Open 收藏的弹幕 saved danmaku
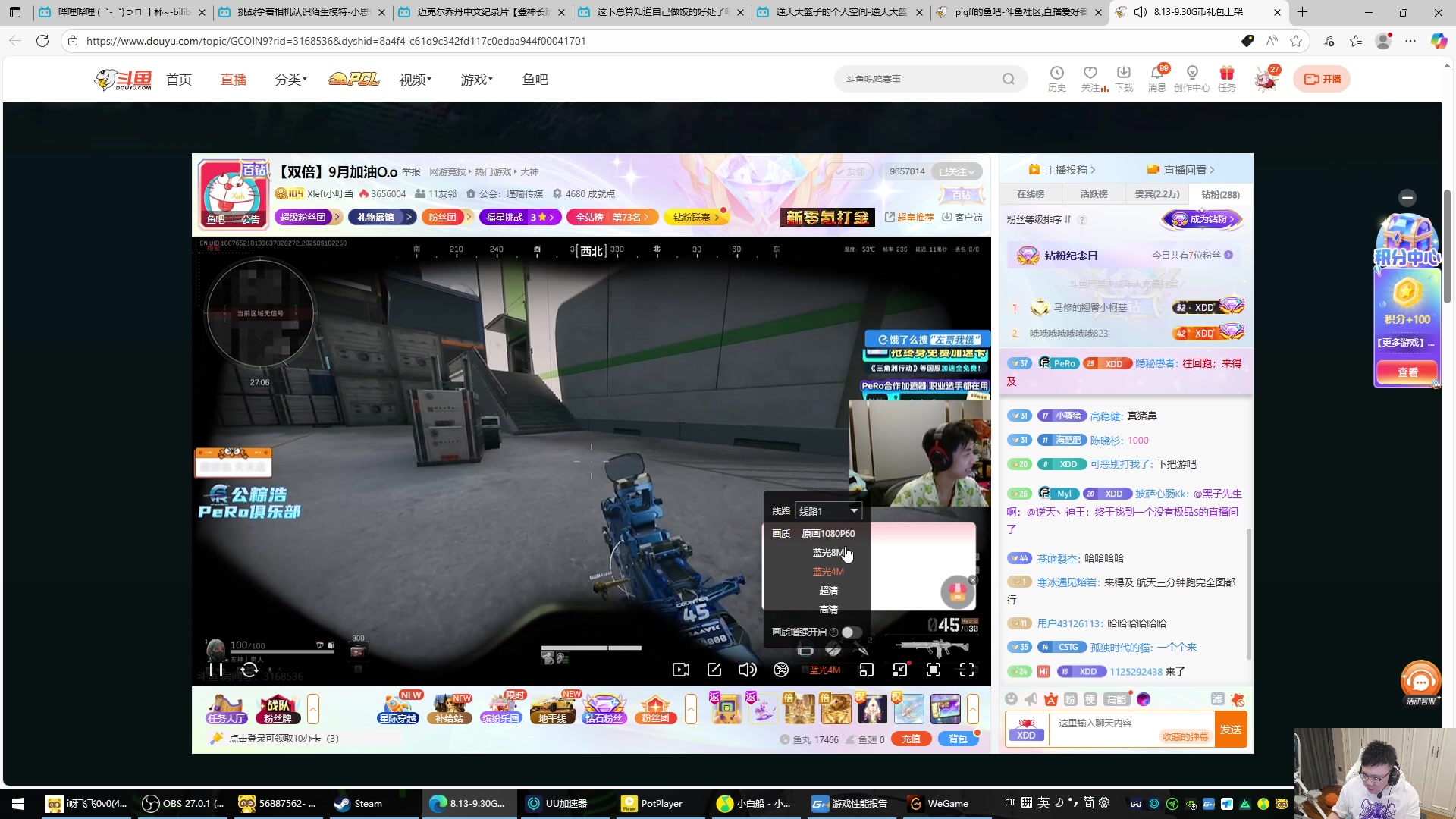Viewport: 1456px width, 819px height. point(1185,737)
